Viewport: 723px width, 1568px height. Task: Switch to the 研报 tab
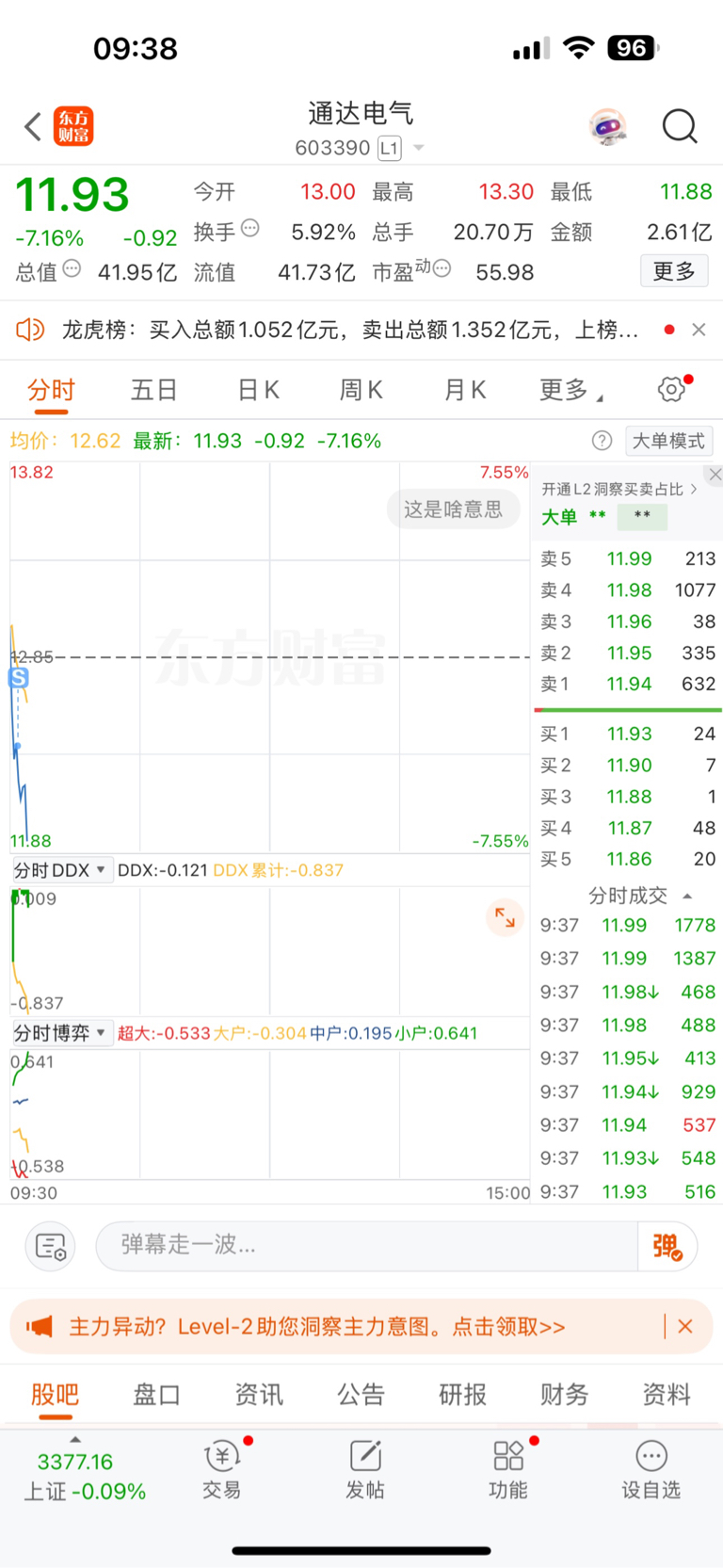point(462,1395)
